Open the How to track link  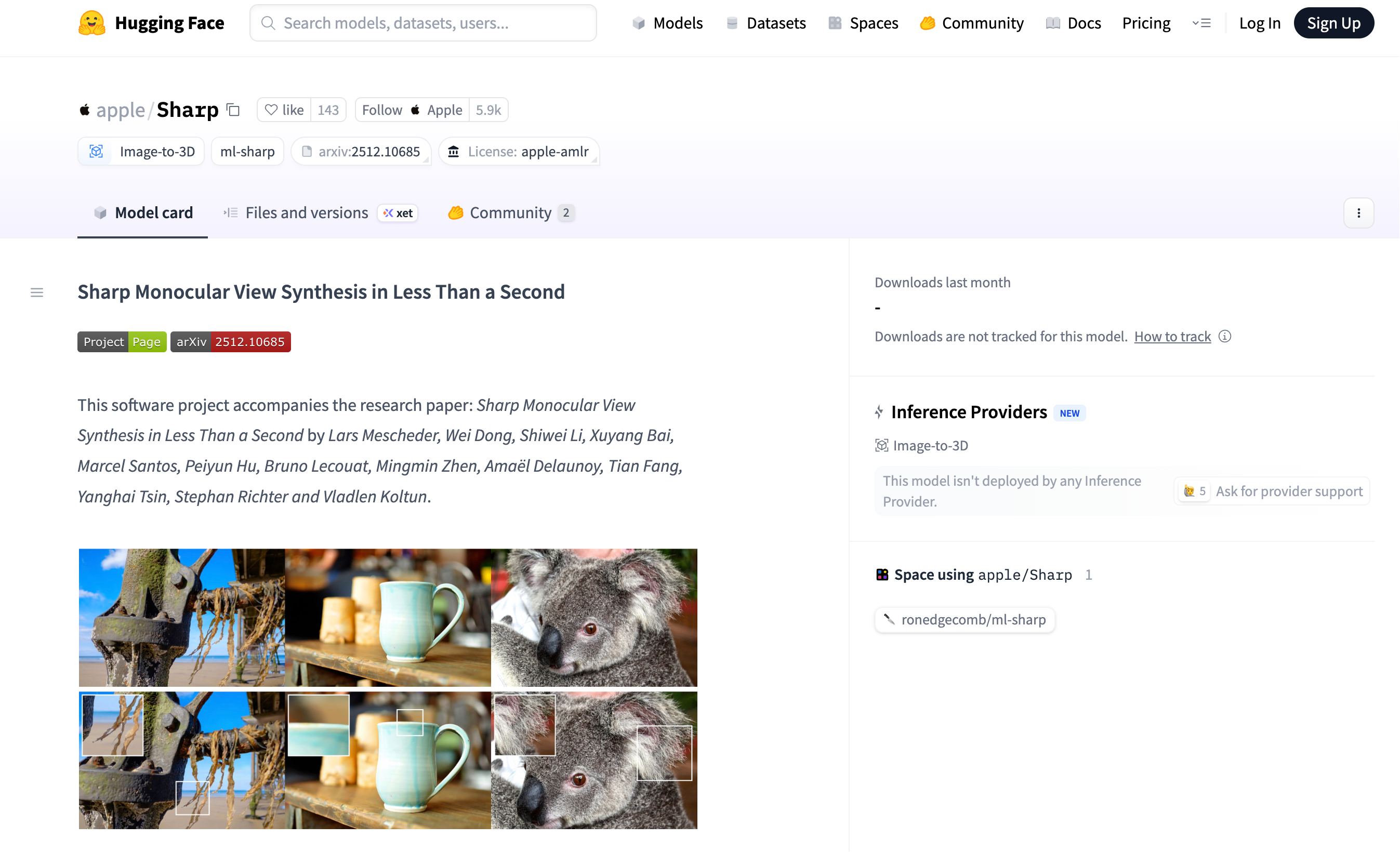click(x=1172, y=336)
